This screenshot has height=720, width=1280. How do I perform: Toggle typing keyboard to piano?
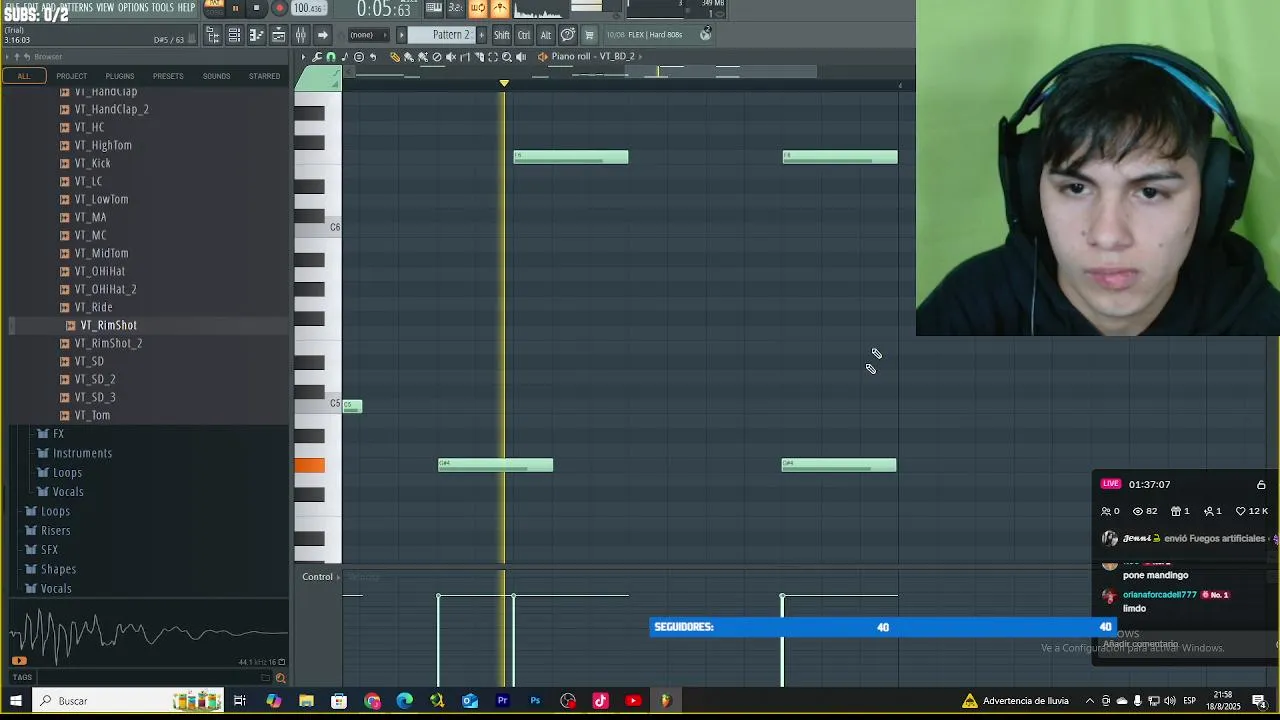pyautogui.click(x=434, y=8)
